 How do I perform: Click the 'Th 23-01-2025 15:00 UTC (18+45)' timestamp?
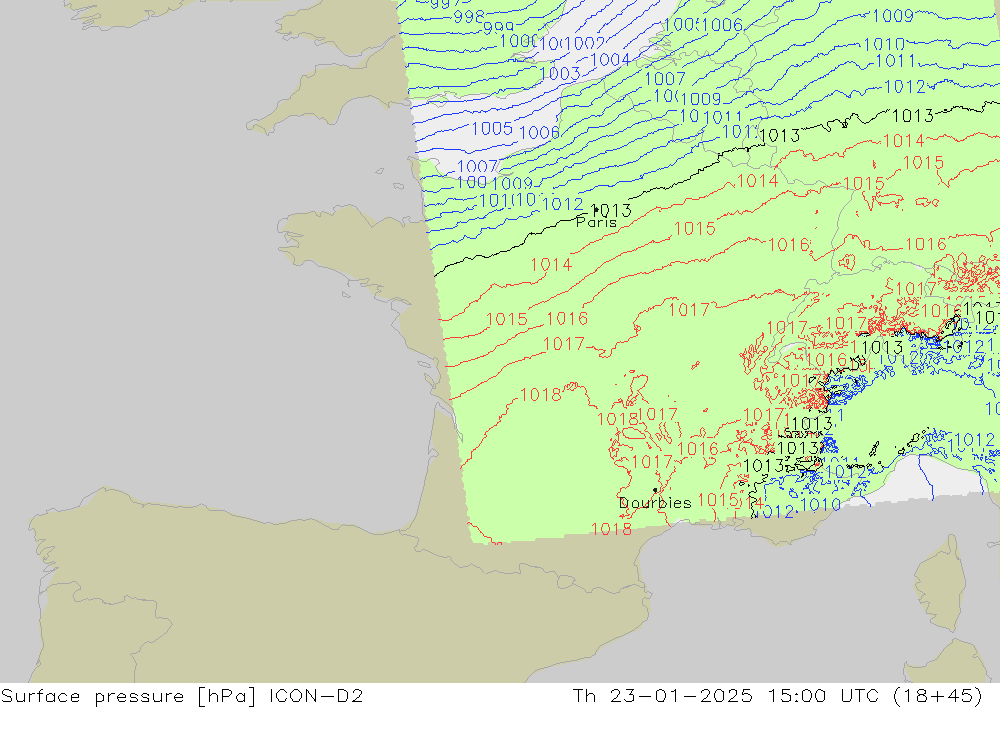[777, 696]
